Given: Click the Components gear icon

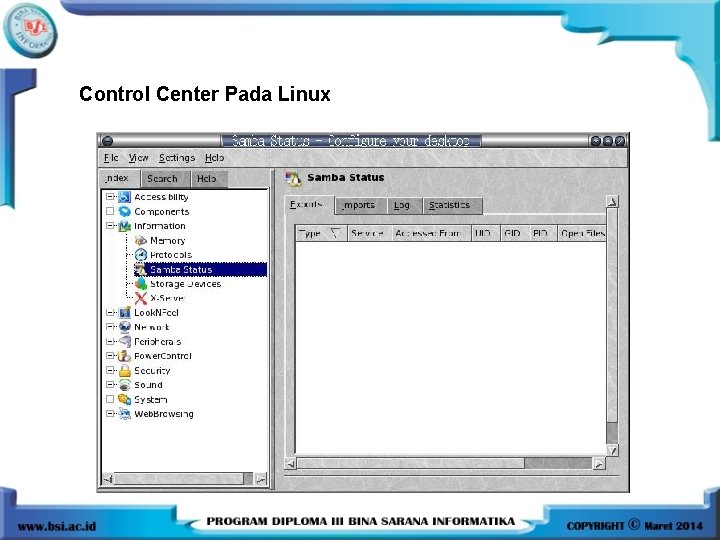Looking at the screenshot, I should (124, 211).
